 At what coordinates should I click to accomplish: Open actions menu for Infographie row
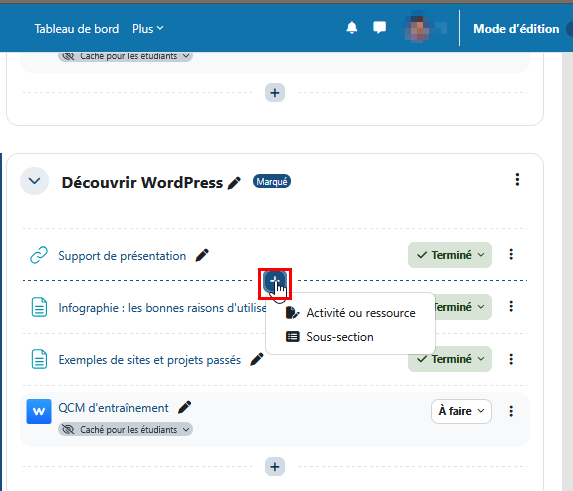(x=511, y=307)
